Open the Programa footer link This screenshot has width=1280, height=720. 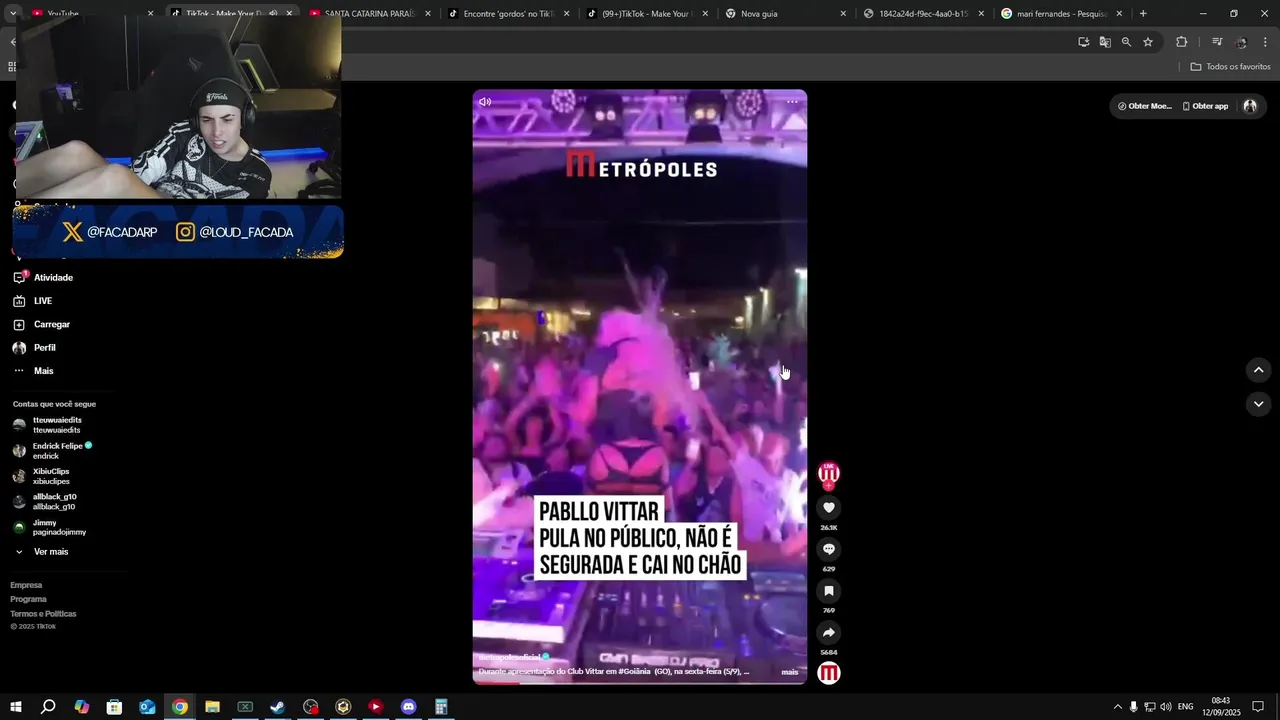(x=28, y=599)
